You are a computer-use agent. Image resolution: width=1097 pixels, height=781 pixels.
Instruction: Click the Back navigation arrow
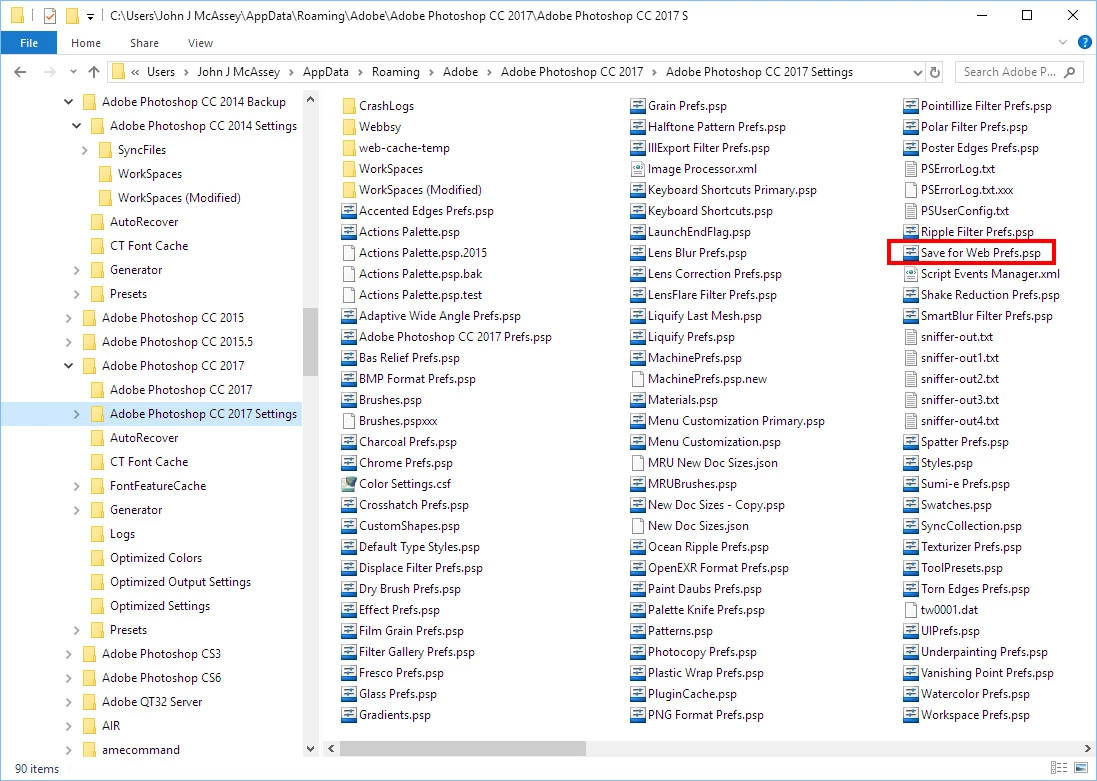coord(20,72)
